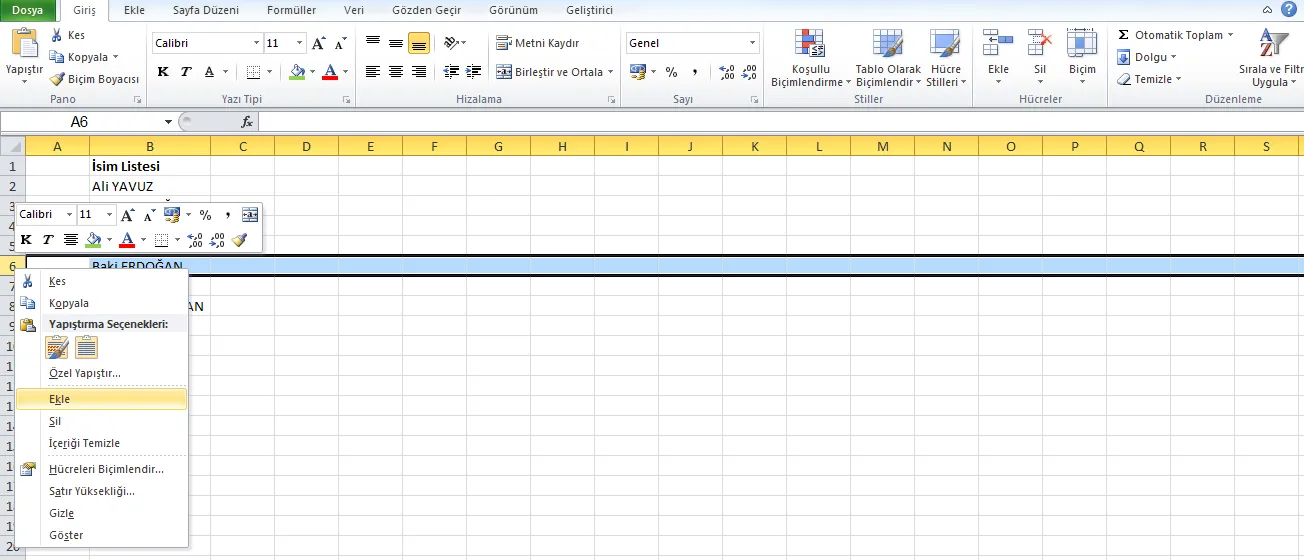Select Hücreleri Biçimlendirme... in context menu
The height and width of the screenshot is (560, 1304).
pos(106,469)
